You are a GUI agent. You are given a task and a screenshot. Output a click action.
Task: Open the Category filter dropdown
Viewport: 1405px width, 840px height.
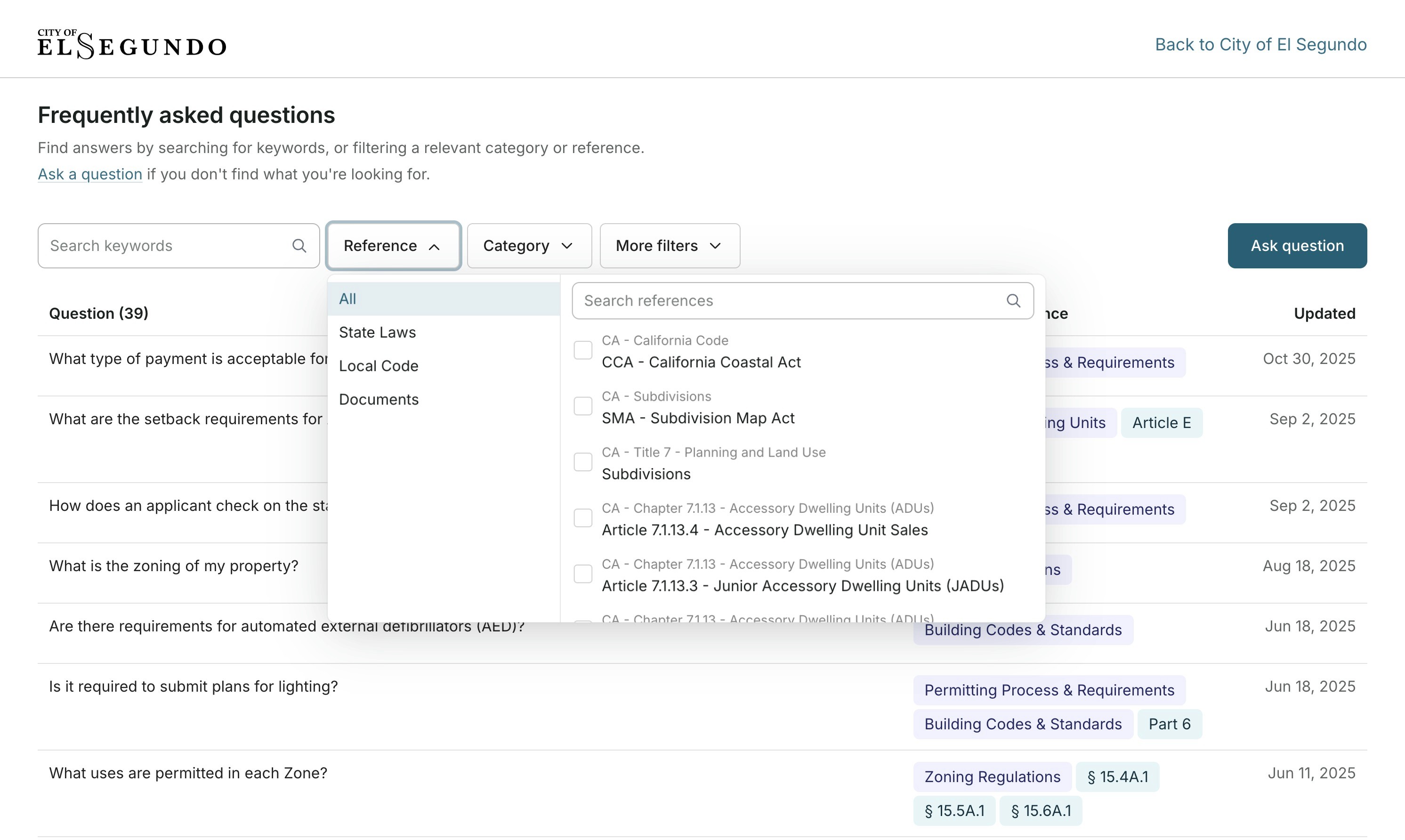528,246
